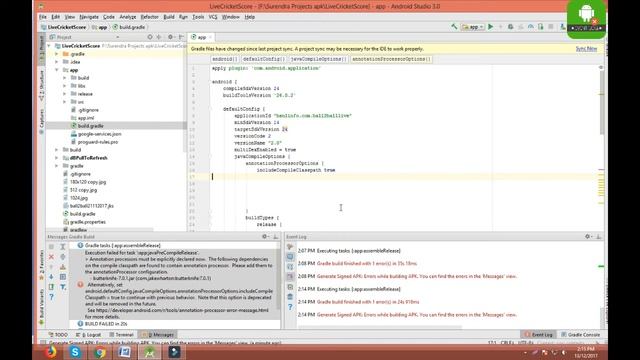The width and height of the screenshot is (640, 360).
Task: Toggle the Messages tool window button
Action: pyautogui.click(x=158, y=335)
